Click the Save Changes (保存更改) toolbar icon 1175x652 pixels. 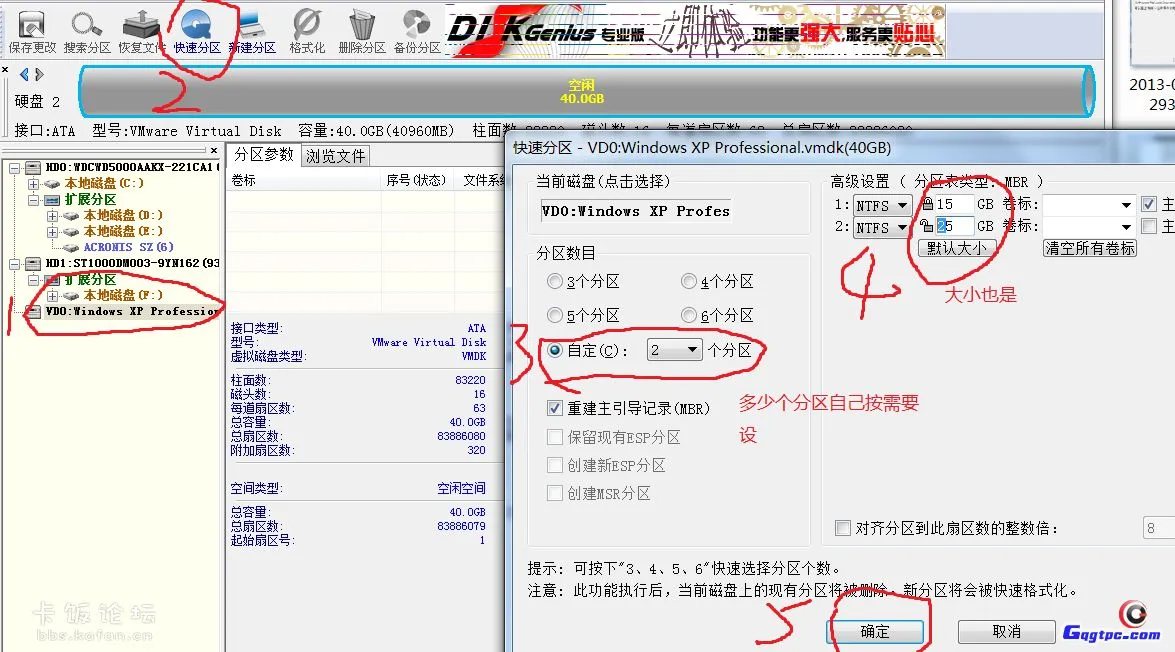32,30
